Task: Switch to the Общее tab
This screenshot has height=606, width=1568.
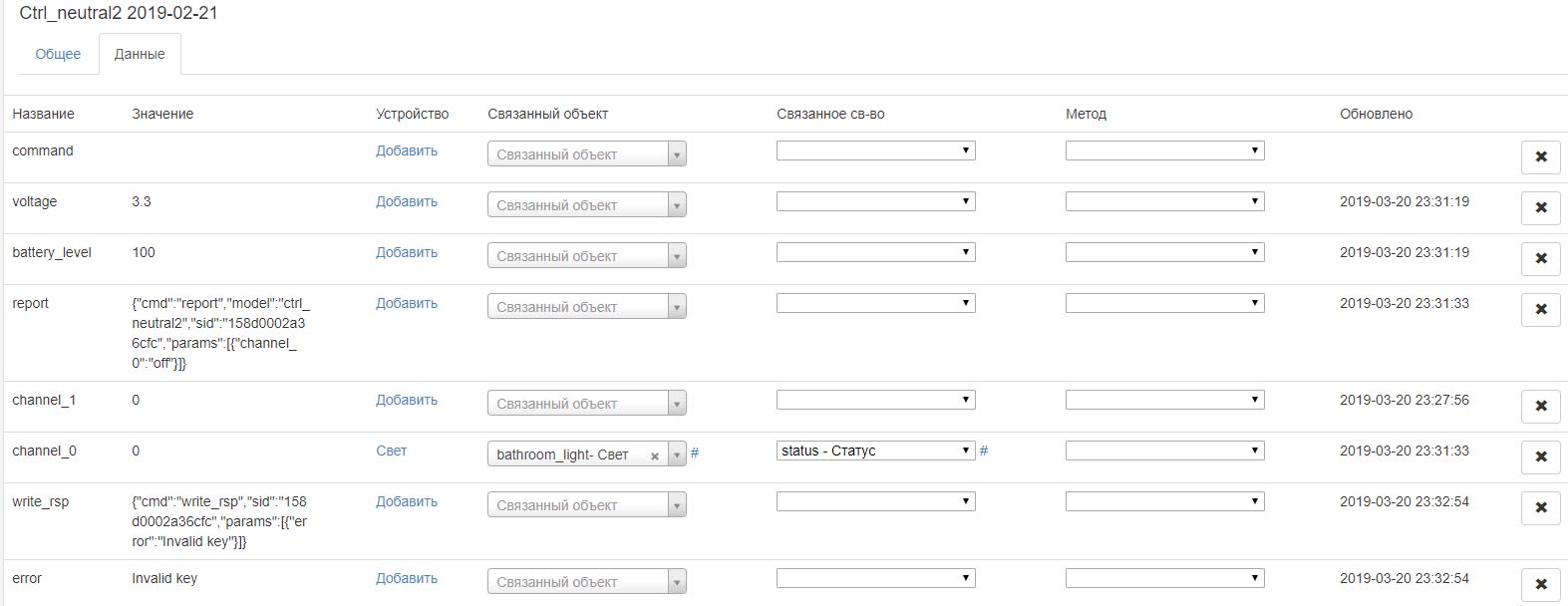Action: (x=58, y=54)
